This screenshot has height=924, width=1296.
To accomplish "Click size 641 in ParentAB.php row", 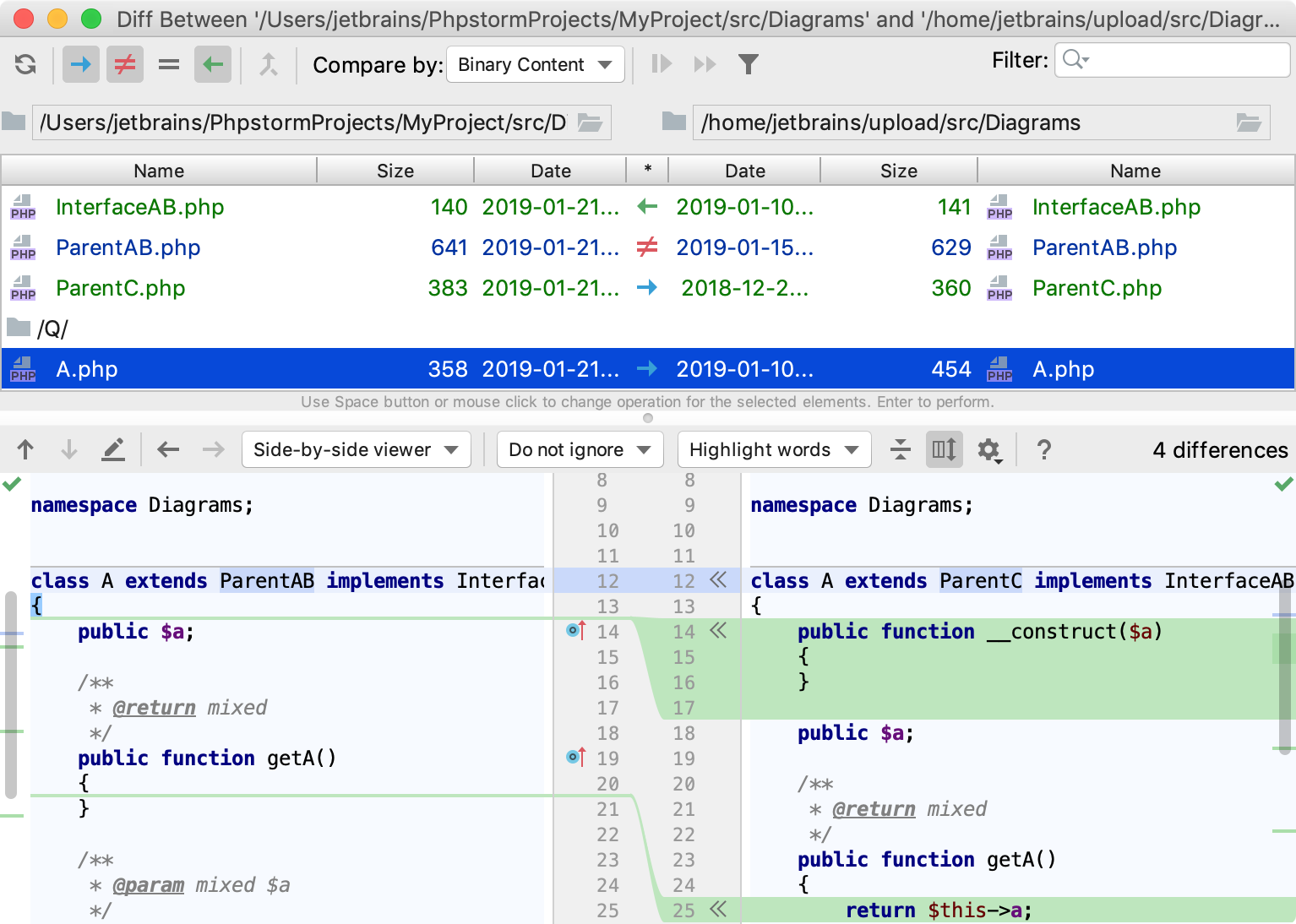I will (449, 247).
